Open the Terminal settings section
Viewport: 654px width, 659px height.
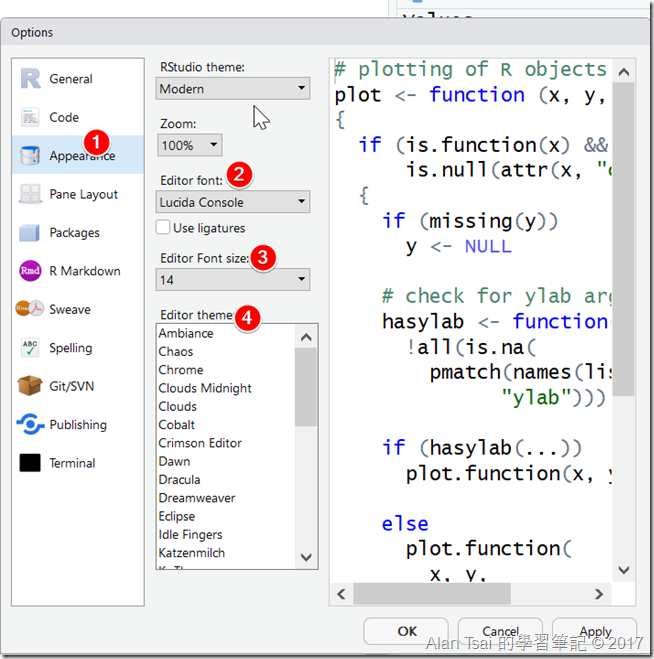pyautogui.click(x=78, y=463)
